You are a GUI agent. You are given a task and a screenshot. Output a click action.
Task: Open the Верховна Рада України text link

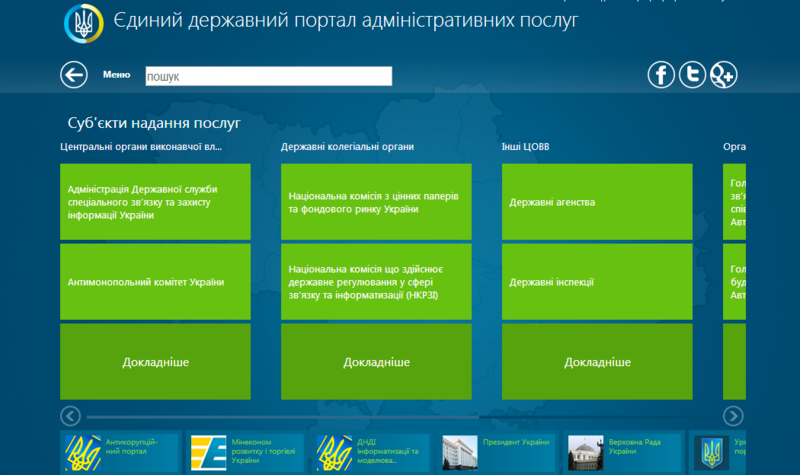point(634,446)
